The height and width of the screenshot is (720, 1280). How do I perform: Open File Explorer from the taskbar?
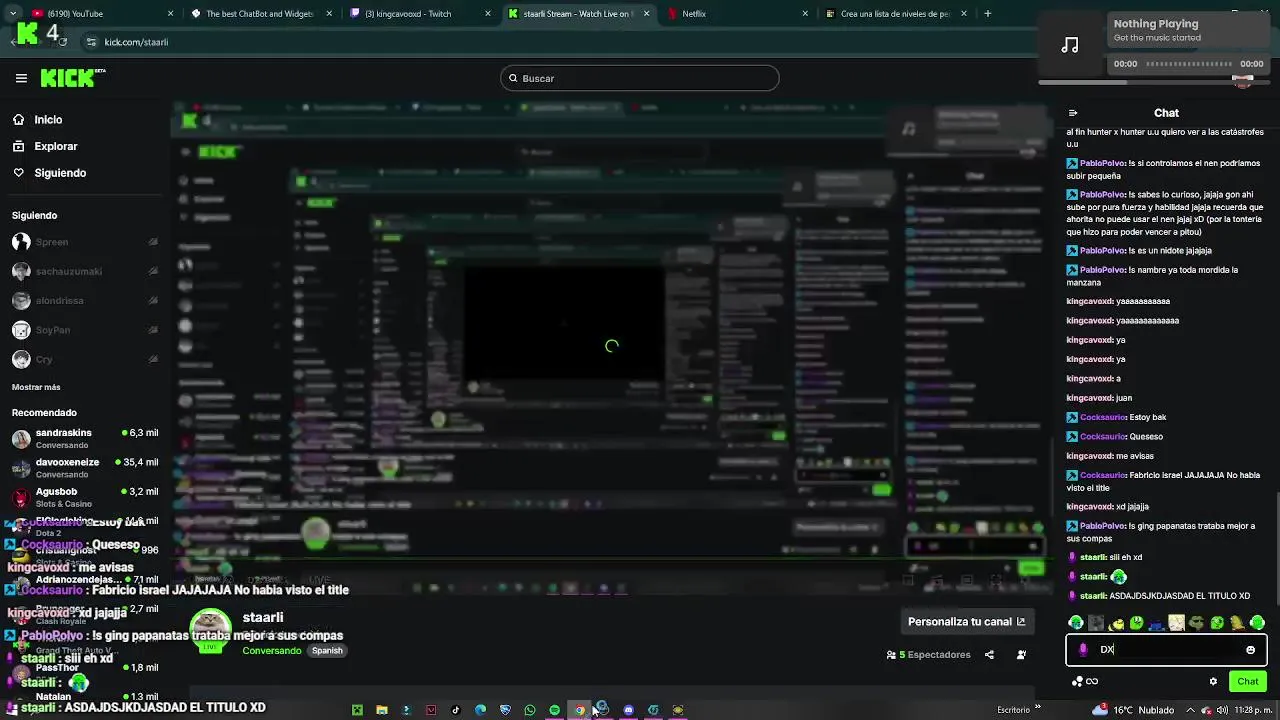coord(381,710)
